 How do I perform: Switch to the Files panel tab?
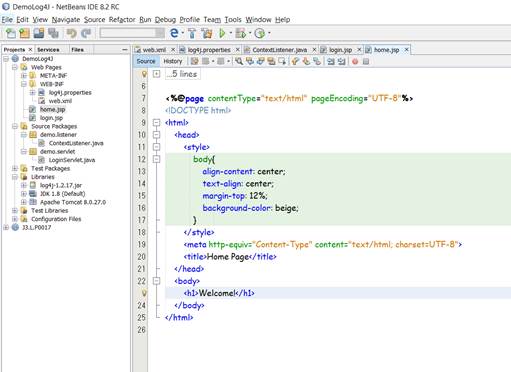point(77,50)
